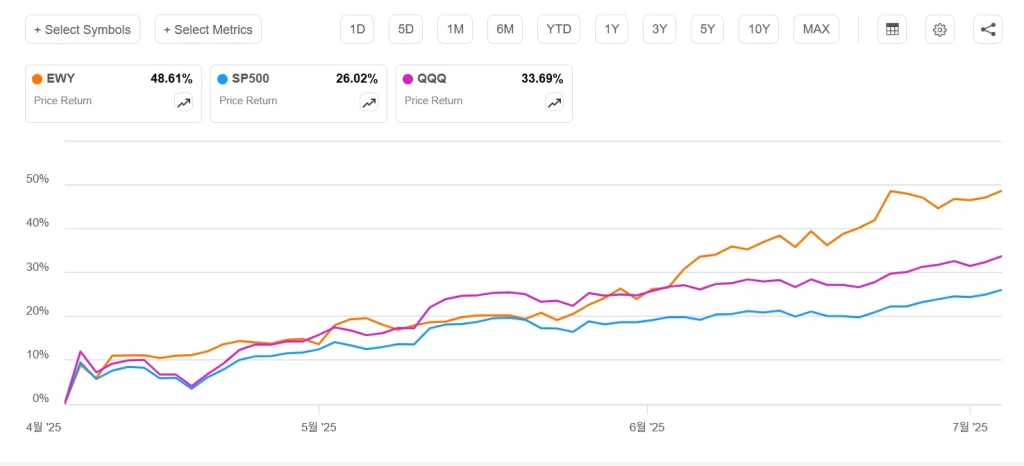Viewport: 1024px width, 466px height.
Task: Open the data table view icon
Action: coord(891,29)
